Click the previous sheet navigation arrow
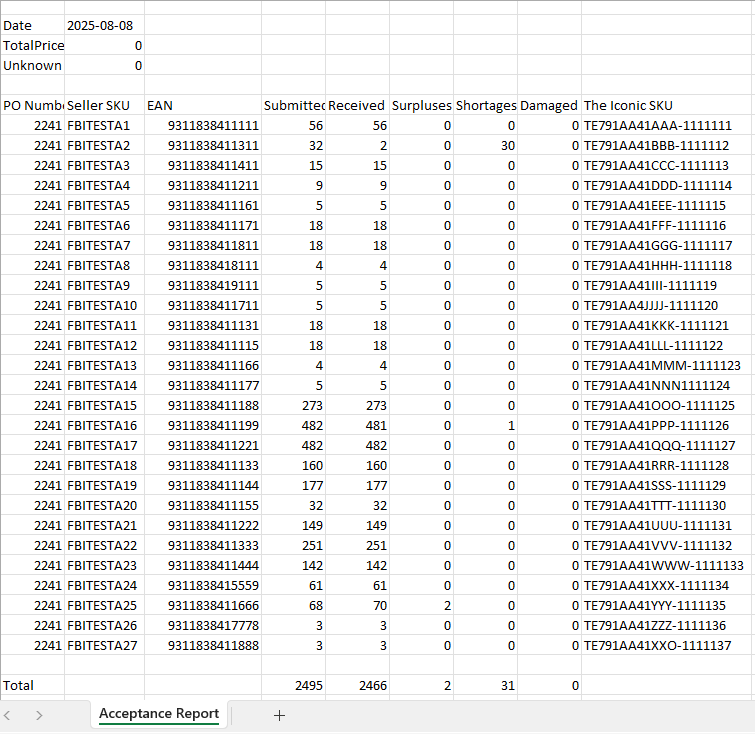 9,715
